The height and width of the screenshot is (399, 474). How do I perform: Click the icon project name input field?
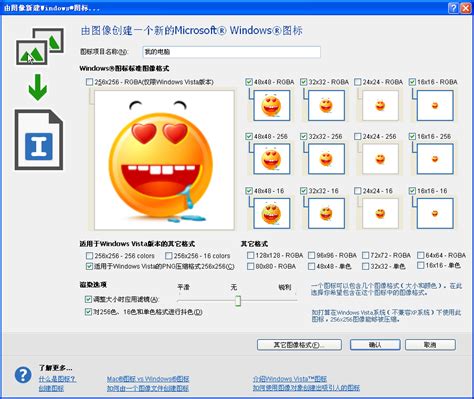click(231, 52)
